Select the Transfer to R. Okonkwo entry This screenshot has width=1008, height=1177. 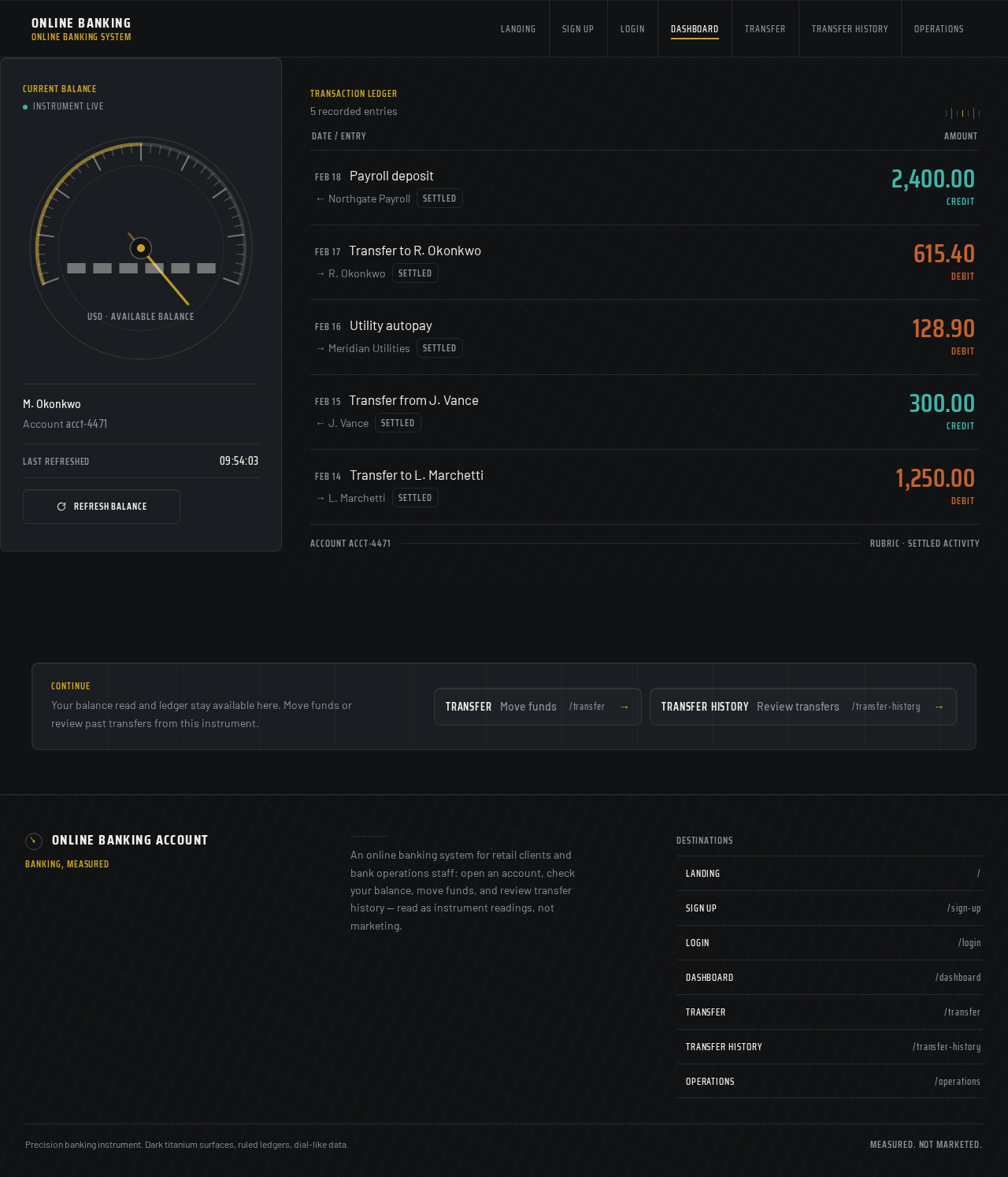pyautogui.click(x=645, y=262)
